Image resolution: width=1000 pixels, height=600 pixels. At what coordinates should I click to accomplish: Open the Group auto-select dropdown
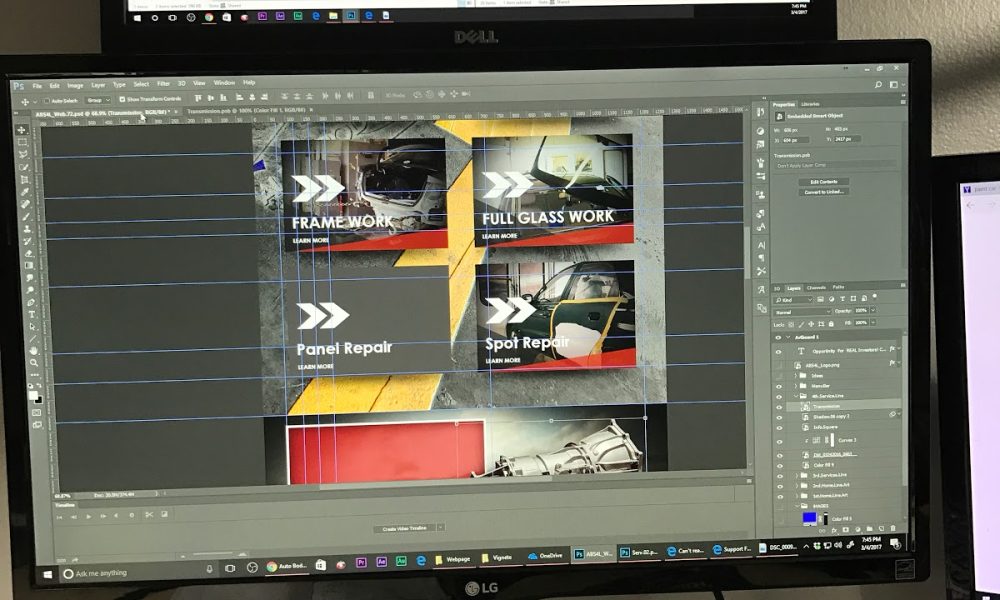click(98, 100)
